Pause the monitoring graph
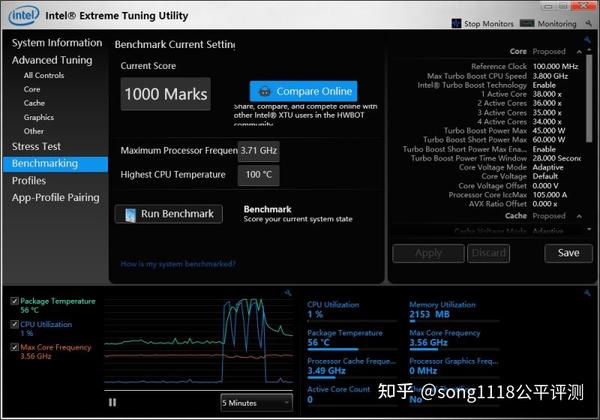600x420 pixels. click(112, 402)
